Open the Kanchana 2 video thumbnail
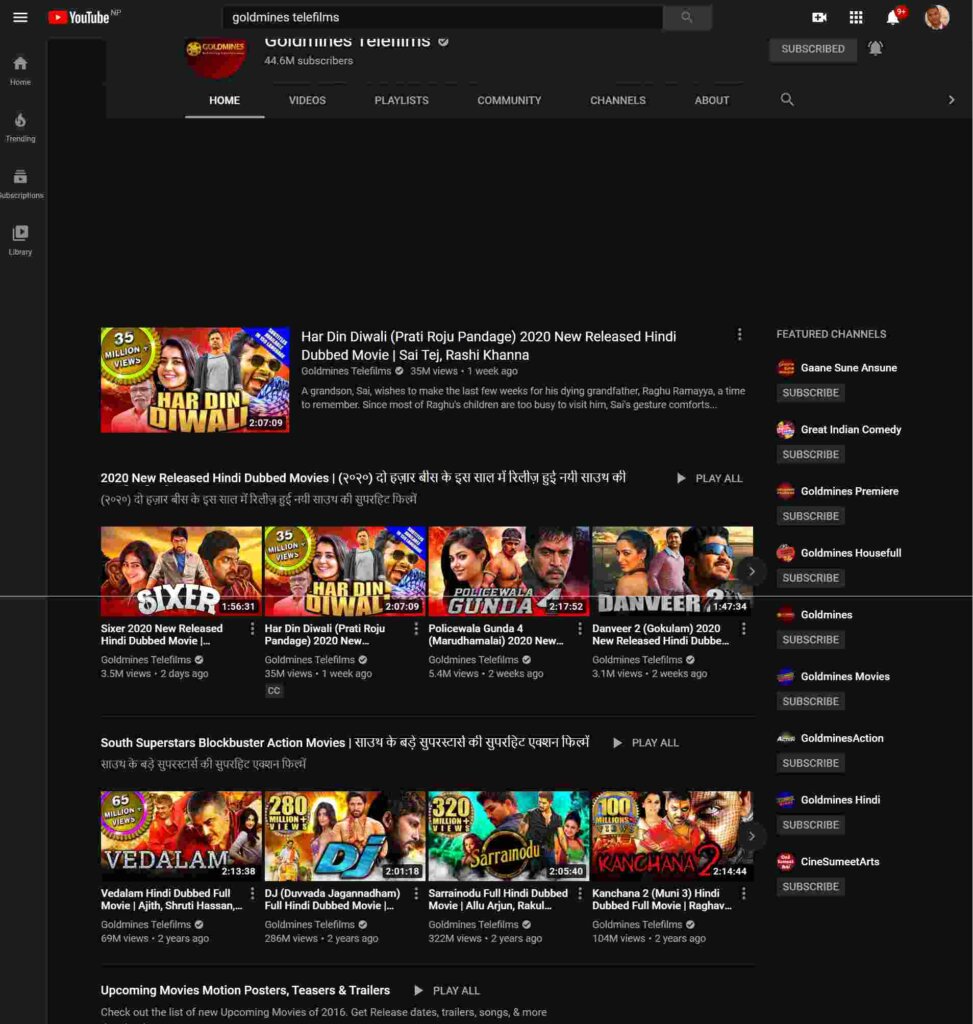Screen dimensions: 973x1024 [x=673, y=836]
